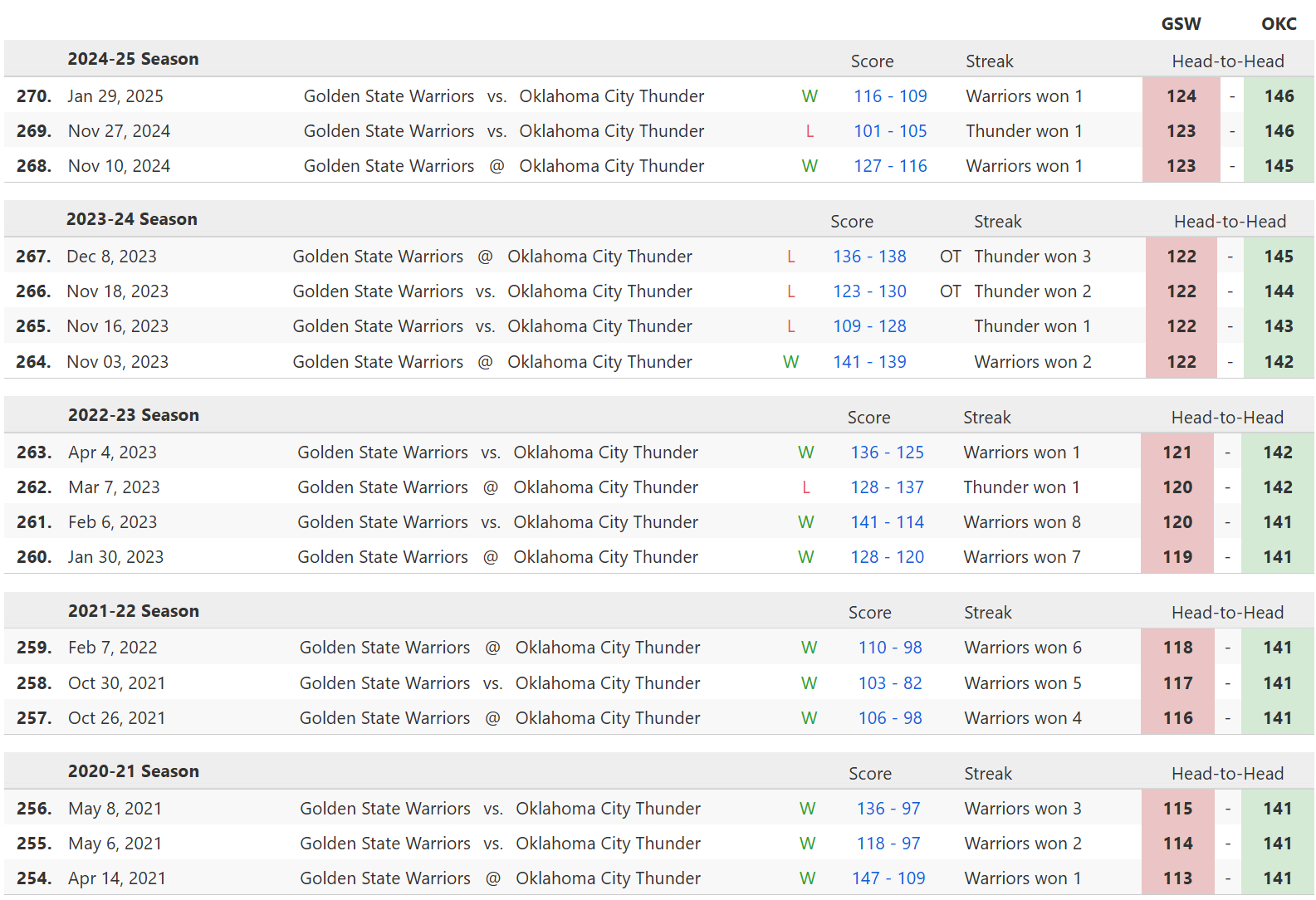Click the date Oct 30, 2021
Screen dimensions: 1316x900
pyautogui.click(x=116, y=683)
